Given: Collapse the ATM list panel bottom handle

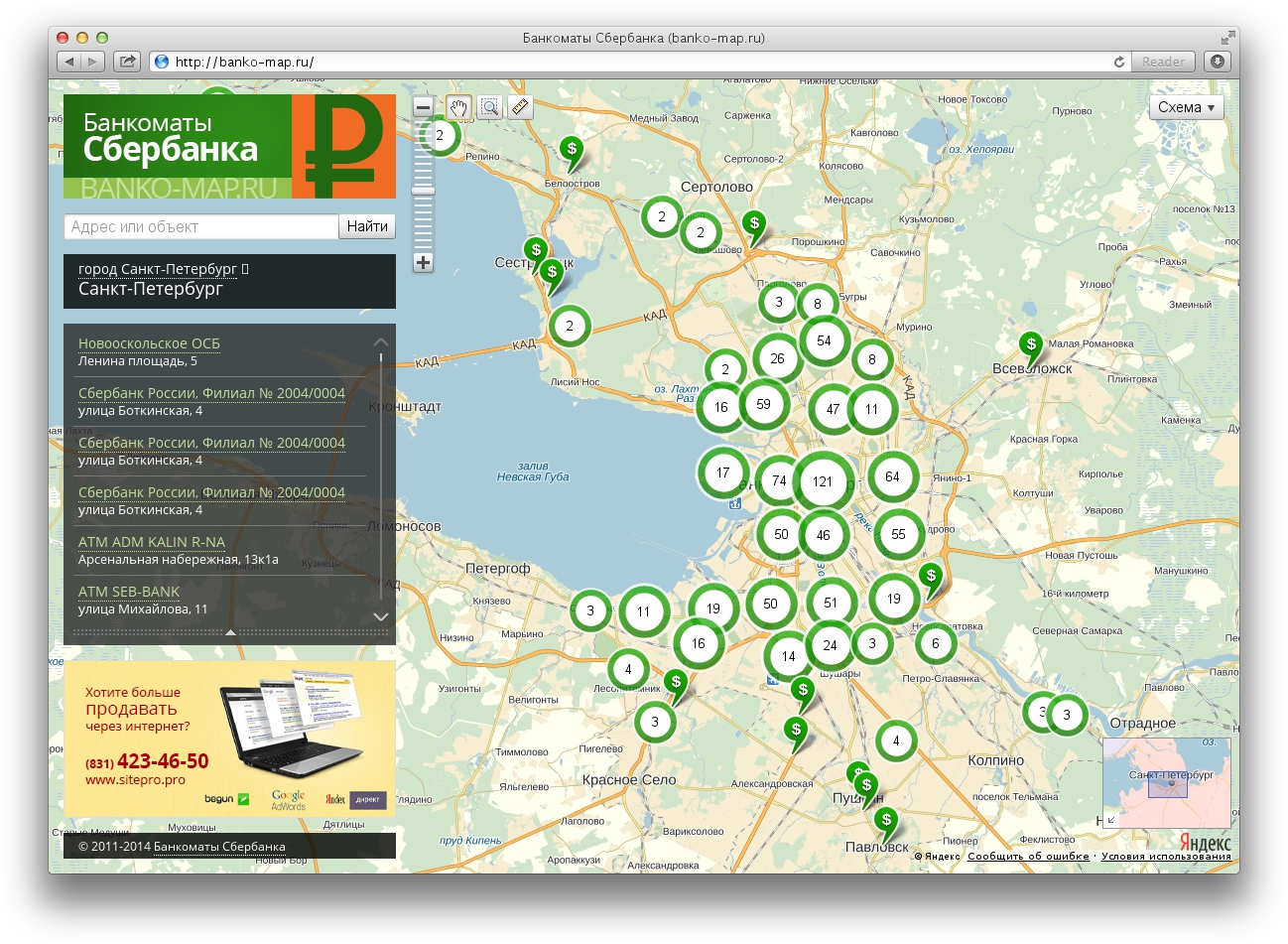Looking at the screenshot, I should 230,632.
